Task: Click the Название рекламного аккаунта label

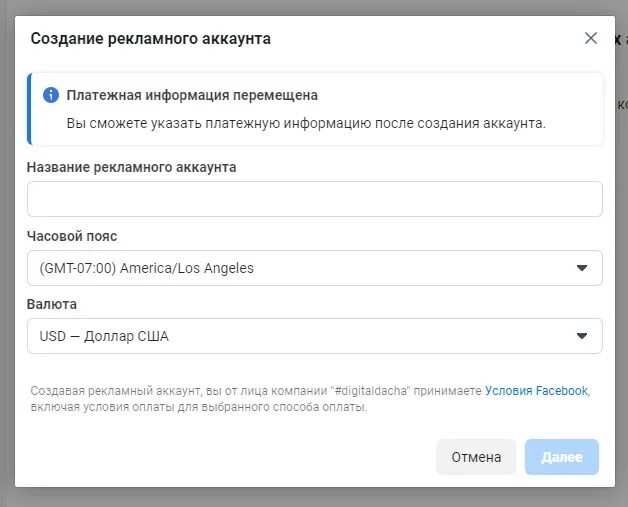Action: click(x=131, y=167)
